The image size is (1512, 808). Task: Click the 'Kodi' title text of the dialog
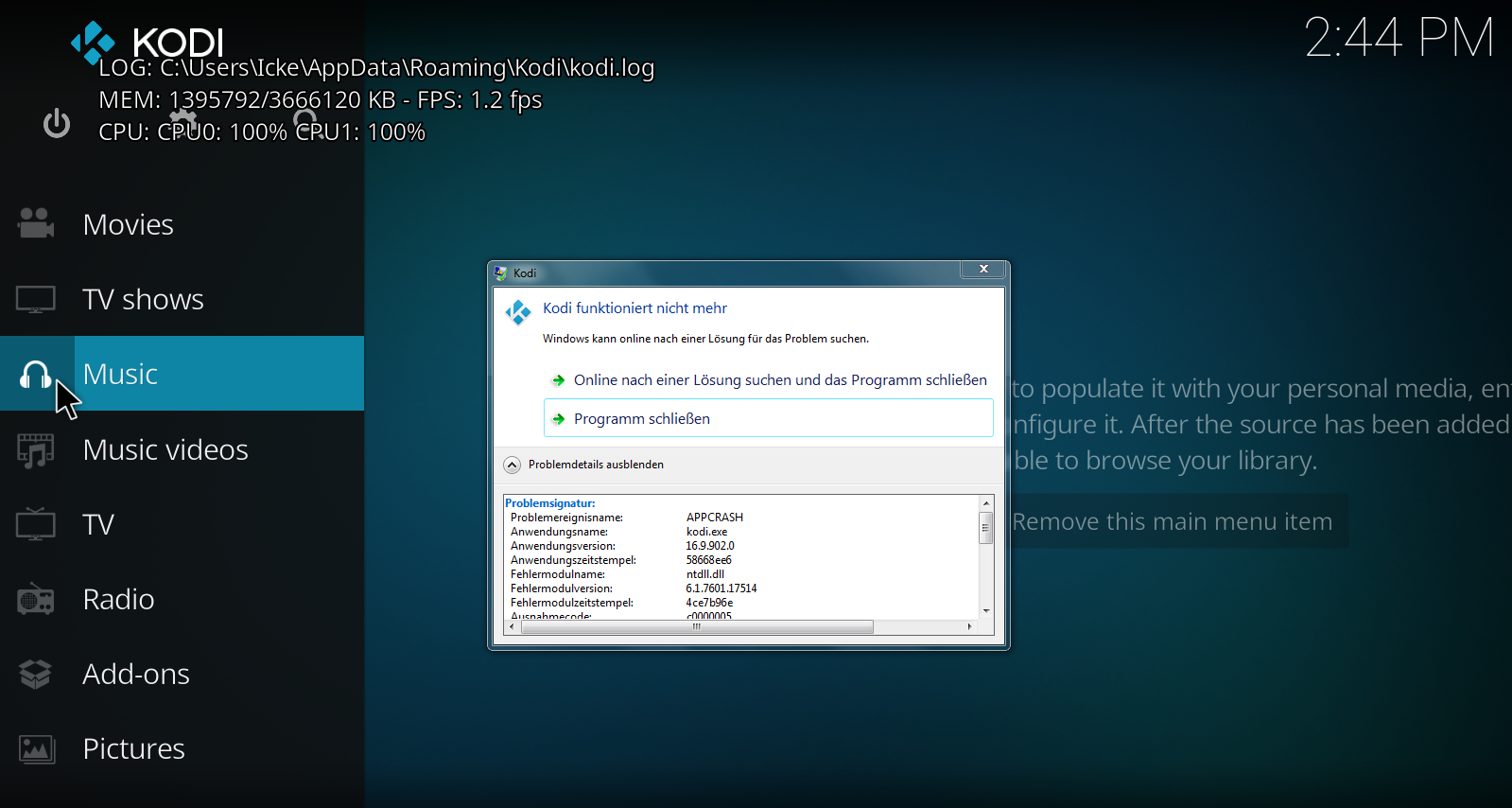coord(525,273)
